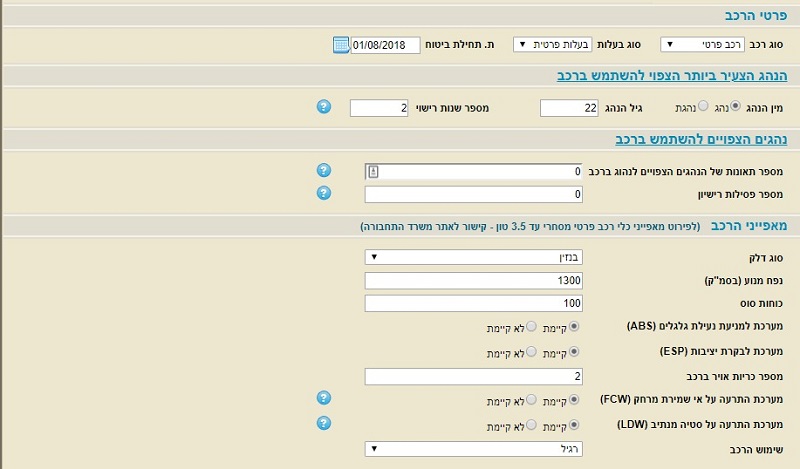
Task: Click the פרטי הרכב section heading
Action: (x=756, y=15)
